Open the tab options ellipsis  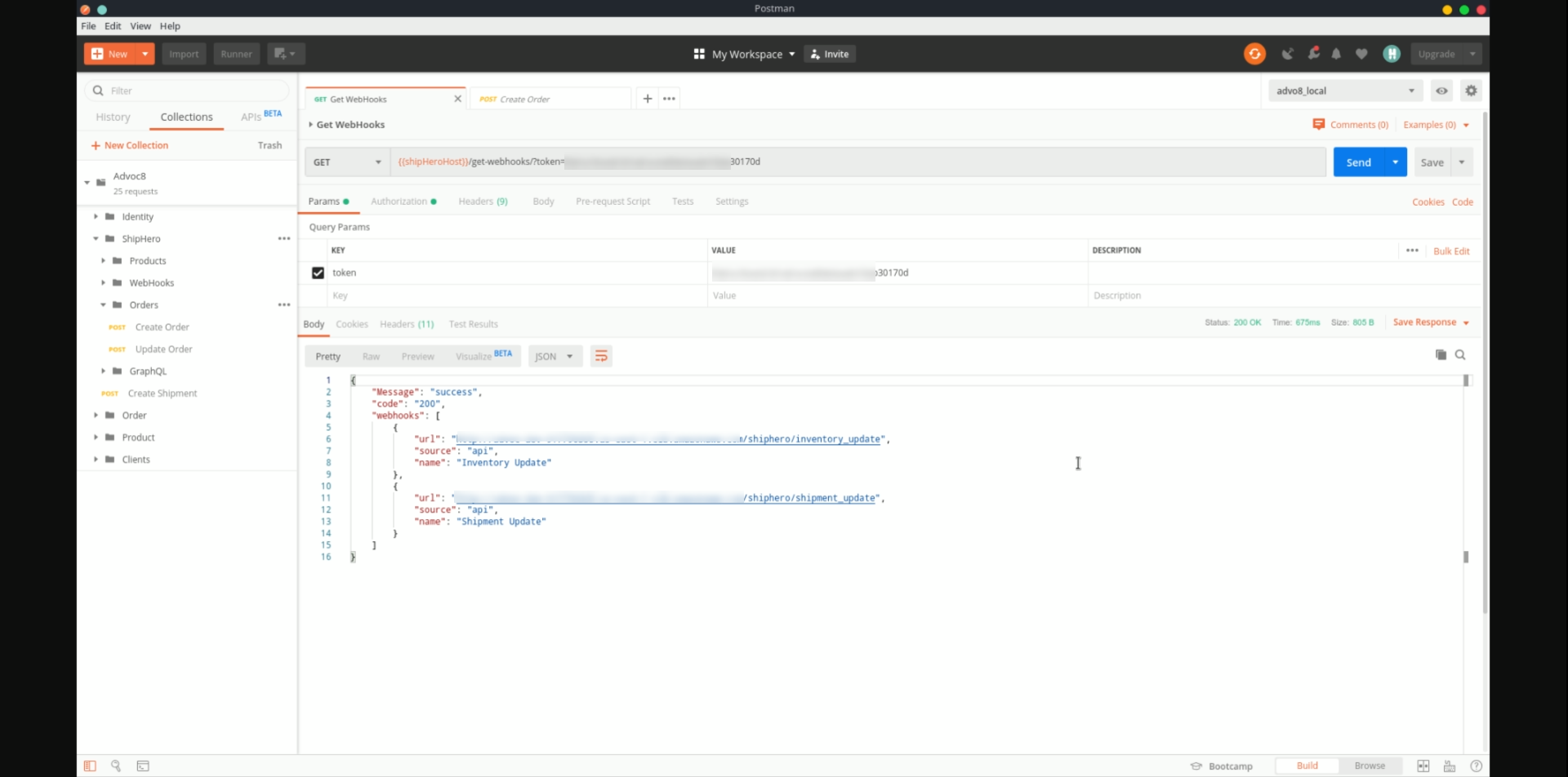(669, 99)
